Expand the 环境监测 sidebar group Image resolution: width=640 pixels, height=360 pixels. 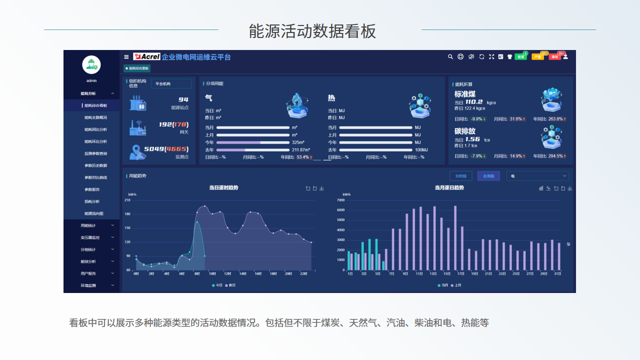click(x=92, y=285)
